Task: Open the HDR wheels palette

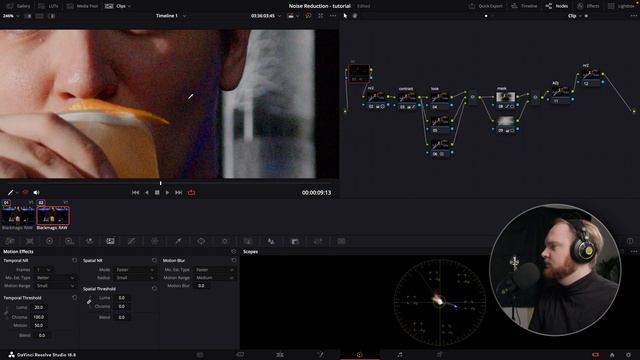Action: click(x=69, y=241)
